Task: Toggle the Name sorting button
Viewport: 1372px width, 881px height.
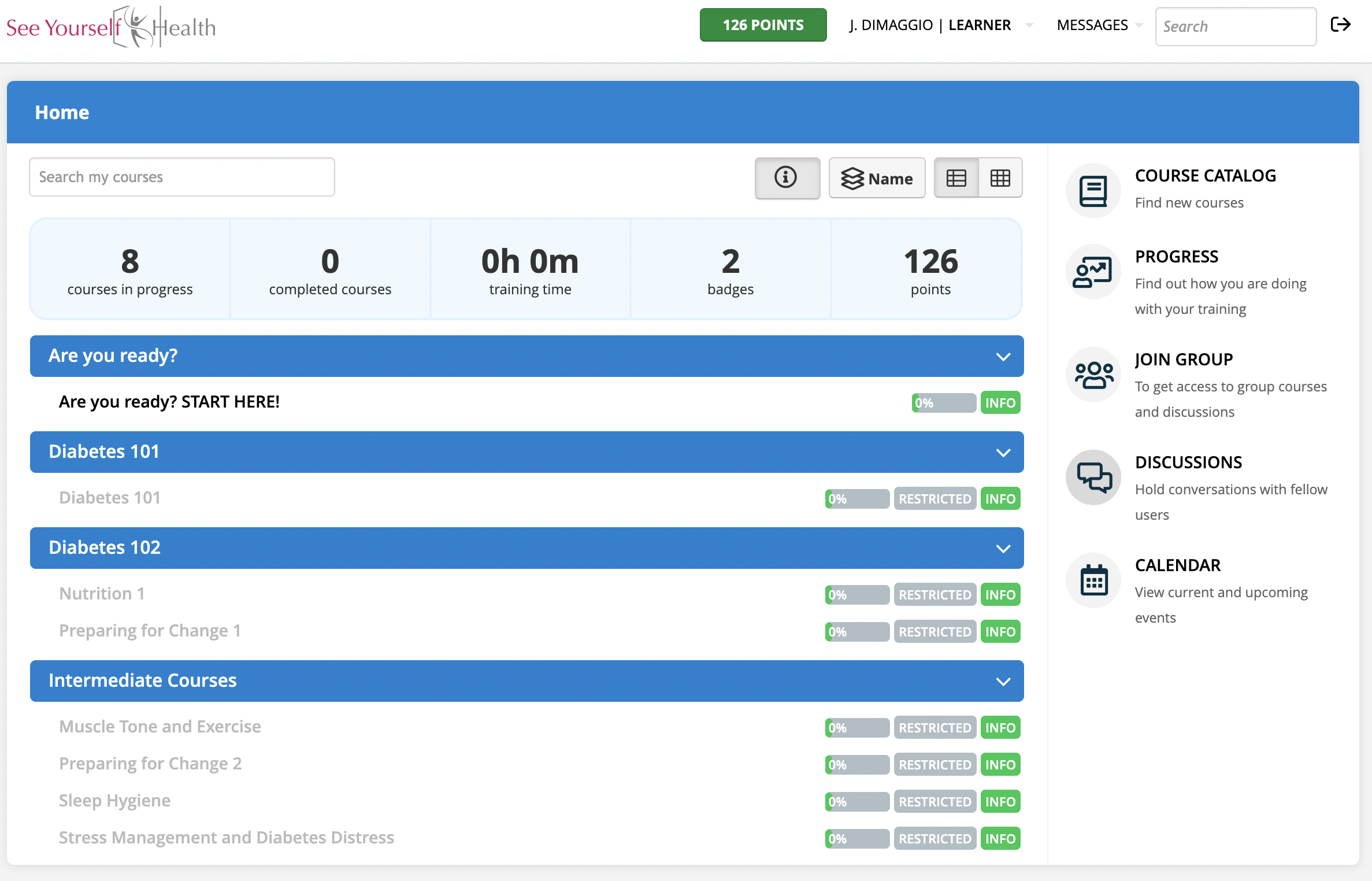Action: point(877,178)
